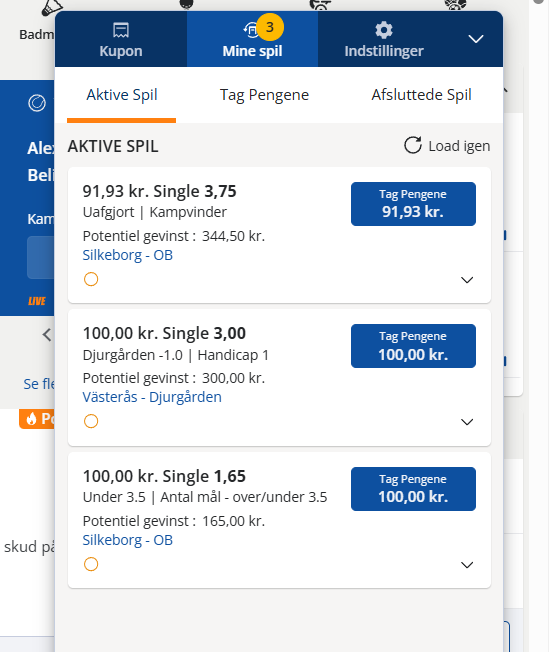The image size is (552, 652).
Task: Select the Badminton shuttlecock sport icon
Action: tap(52, 7)
